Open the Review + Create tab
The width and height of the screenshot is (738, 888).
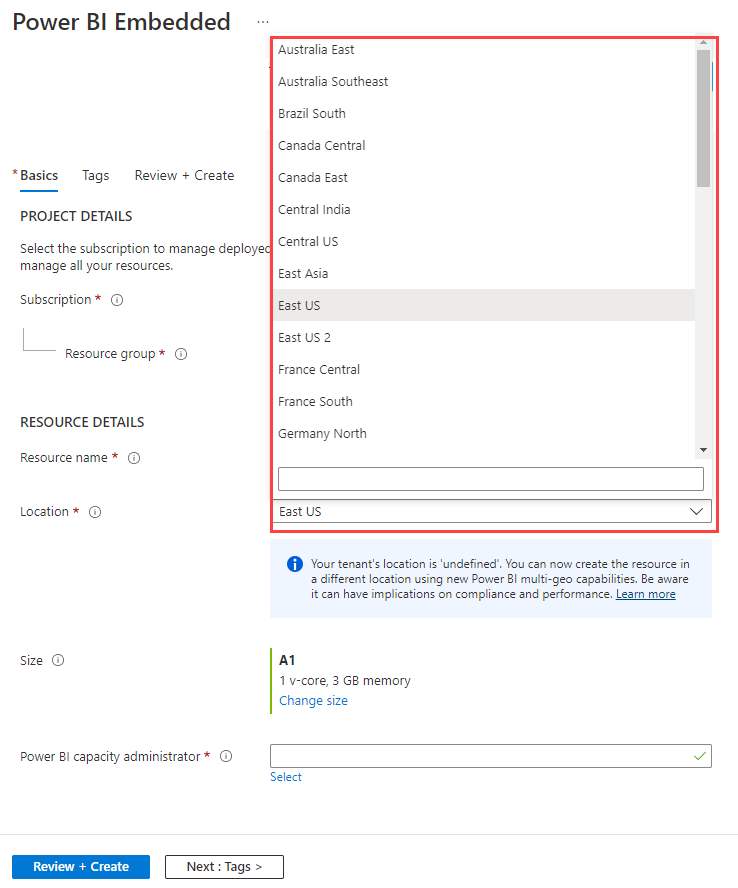click(x=184, y=176)
